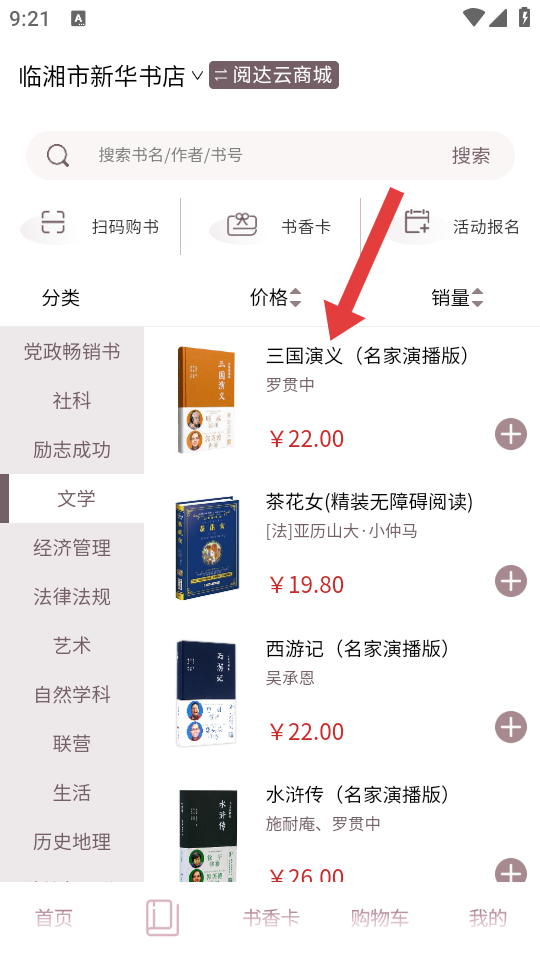Image resolution: width=540 pixels, height=960 pixels.
Task: Add 西游记 to cart with plus icon
Action: (511, 727)
